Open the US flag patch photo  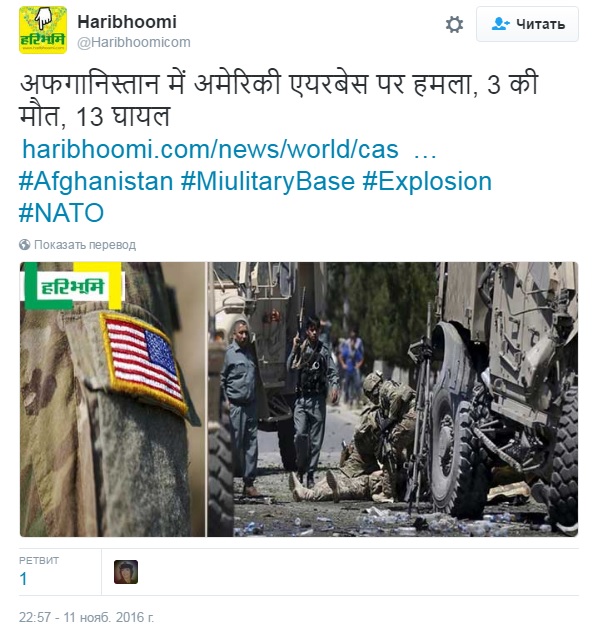click(x=113, y=399)
